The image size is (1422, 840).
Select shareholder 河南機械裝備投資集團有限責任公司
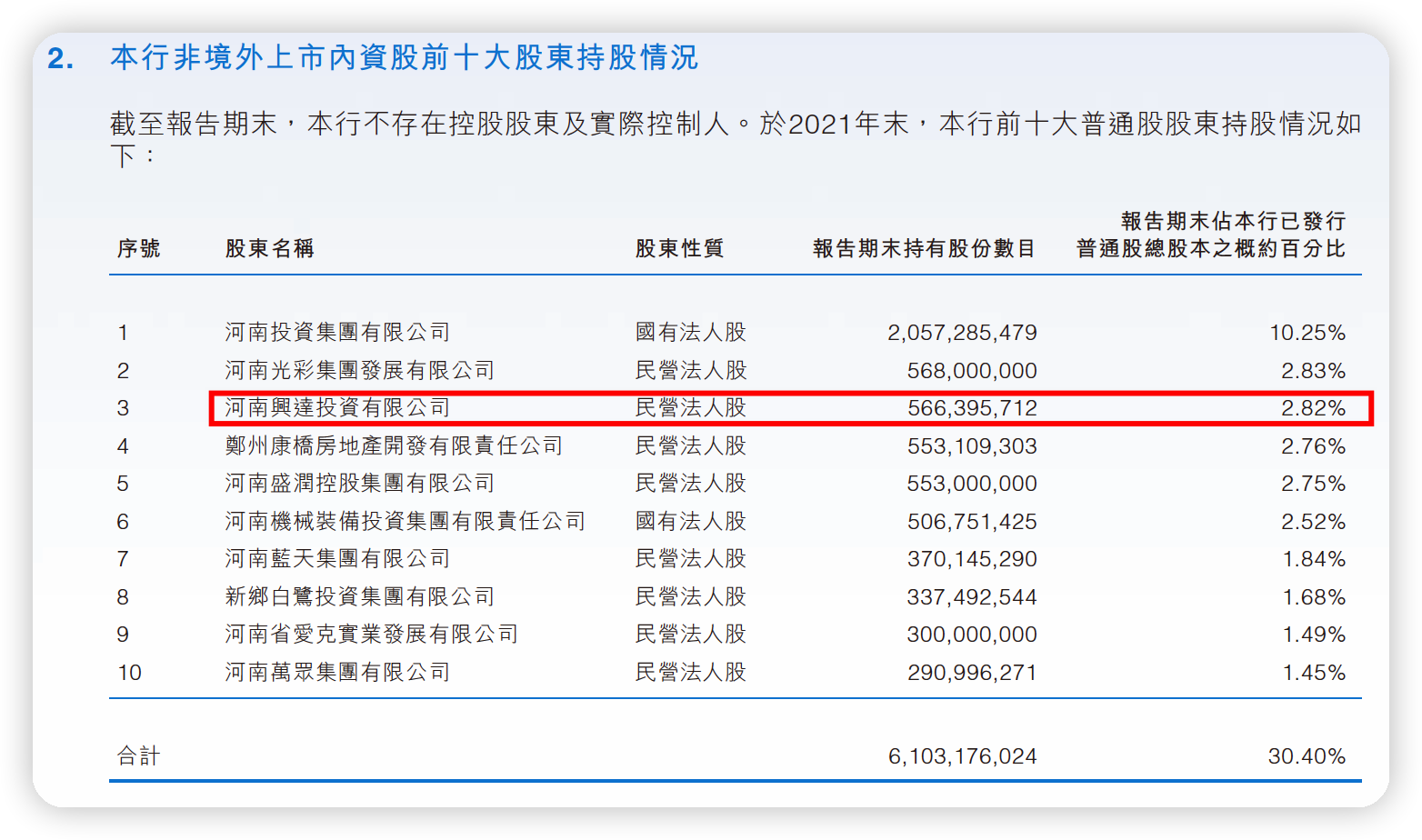[406, 521]
